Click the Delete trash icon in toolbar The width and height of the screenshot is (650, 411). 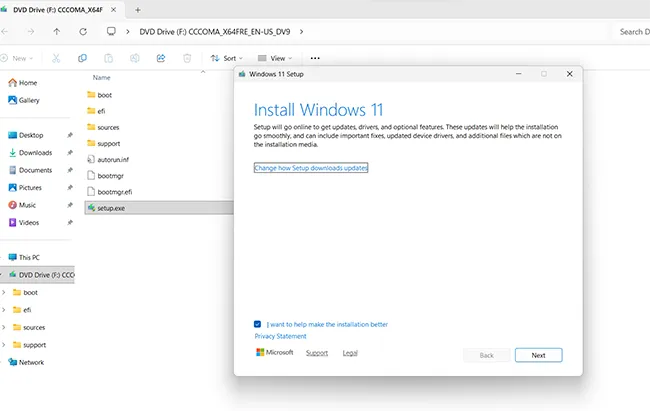(x=187, y=58)
